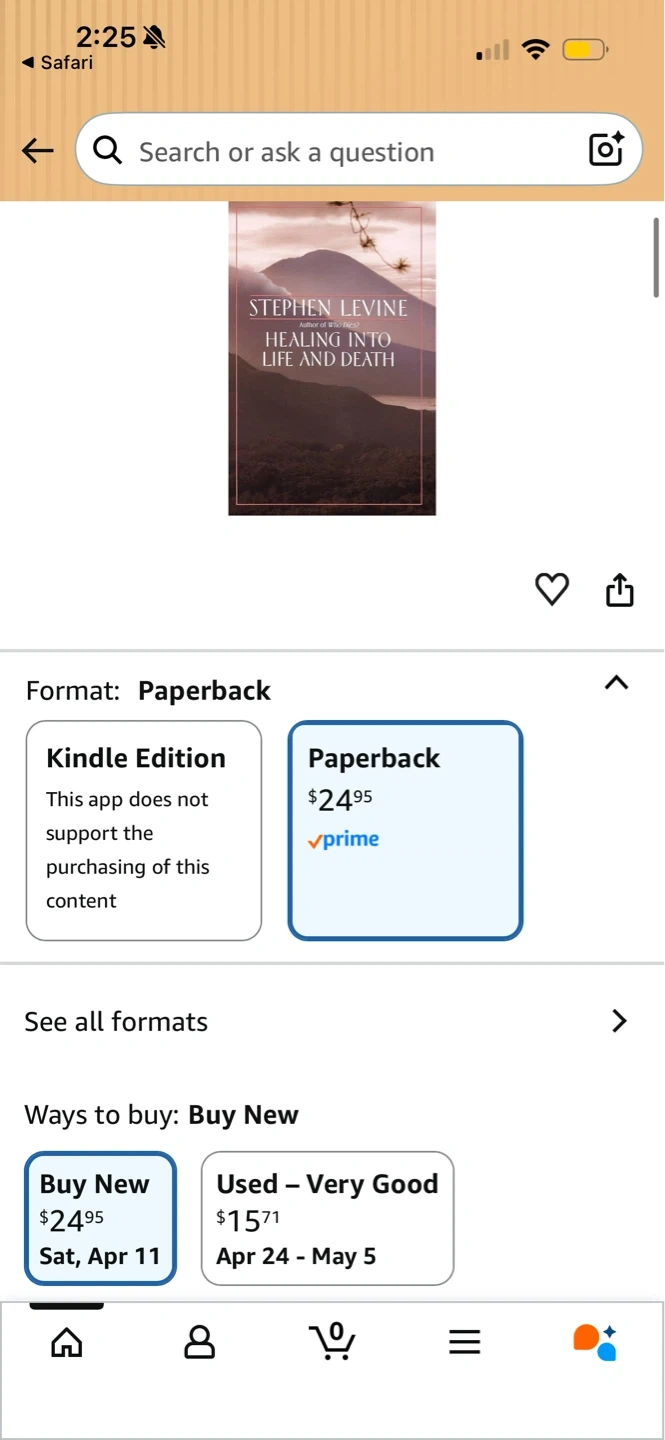Choose Buy New purchase option
The width and height of the screenshot is (665, 1440).
[x=100, y=1218]
